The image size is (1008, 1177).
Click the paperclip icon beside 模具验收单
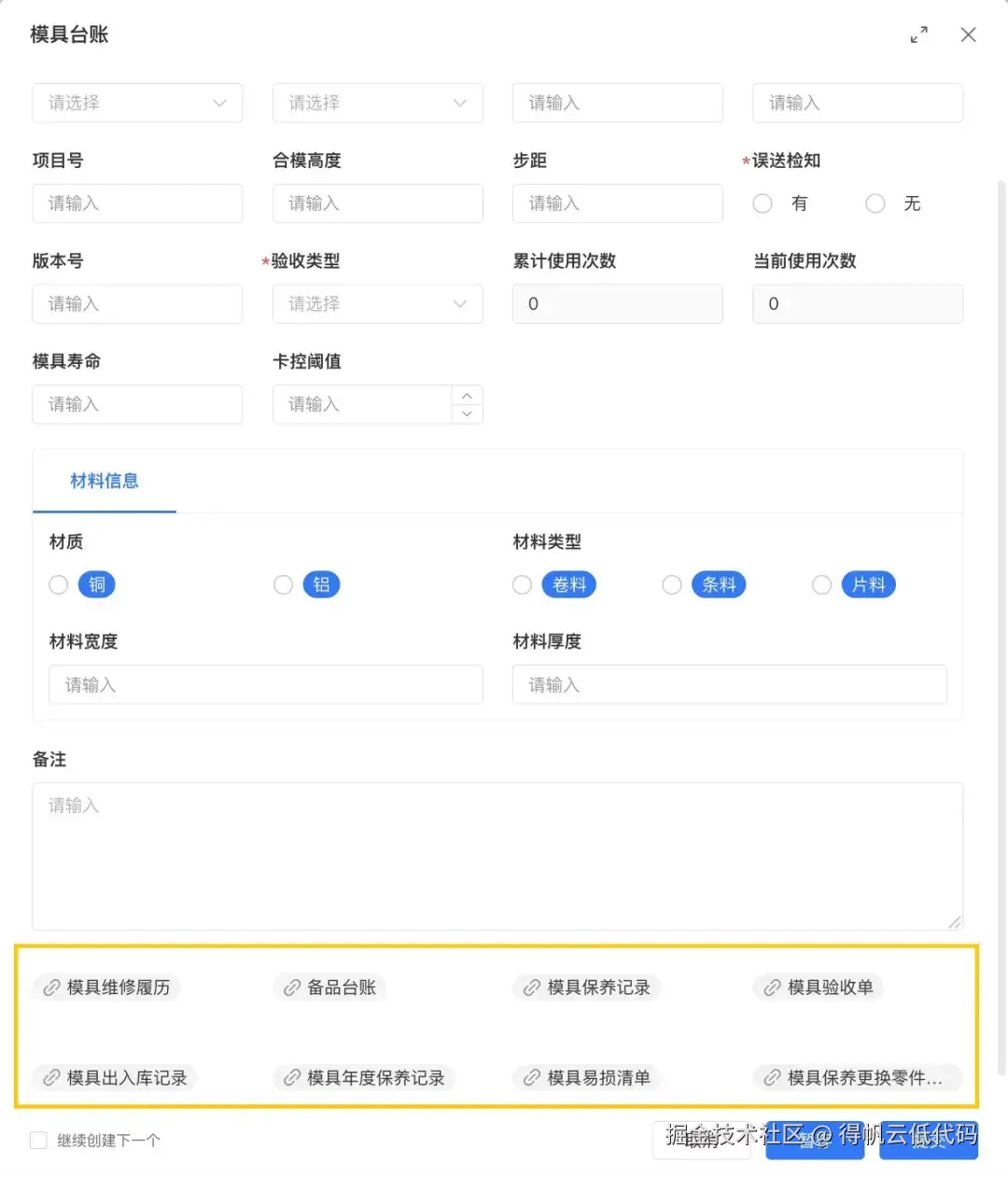[x=772, y=988]
